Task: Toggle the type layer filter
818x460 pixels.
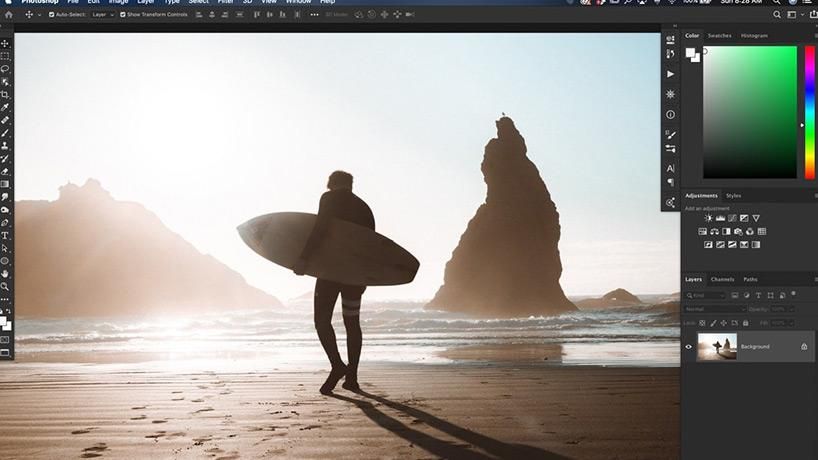Action: (759, 295)
